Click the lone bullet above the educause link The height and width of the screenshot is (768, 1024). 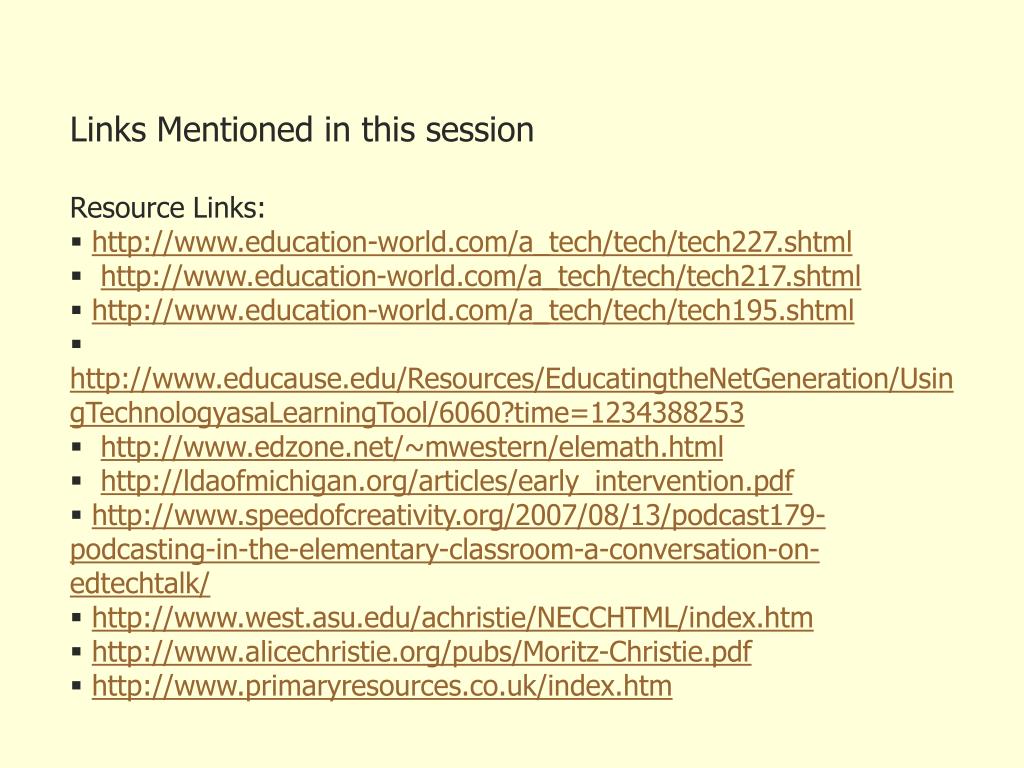76,344
